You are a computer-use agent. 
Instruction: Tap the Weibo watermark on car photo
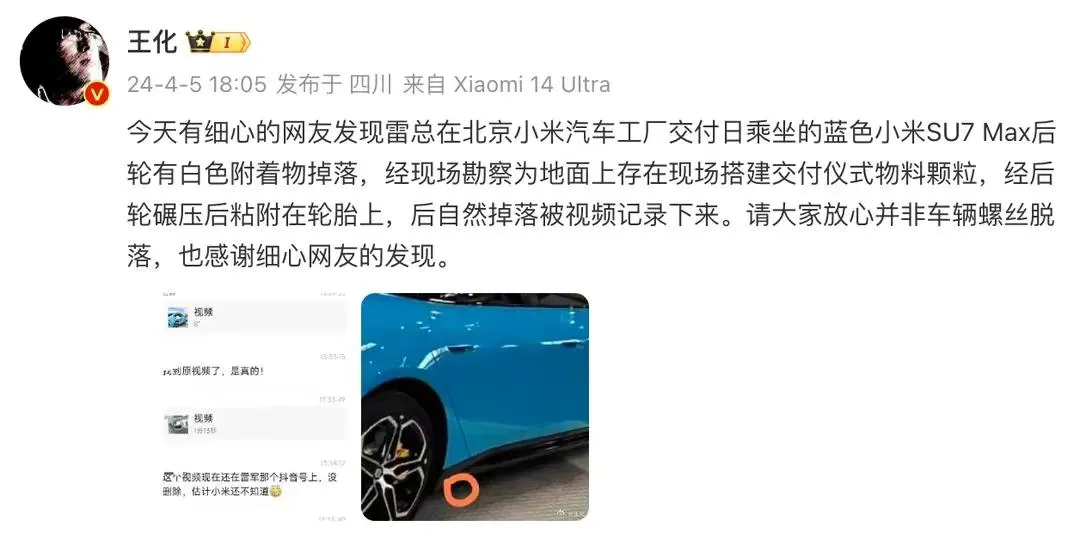tap(571, 513)
